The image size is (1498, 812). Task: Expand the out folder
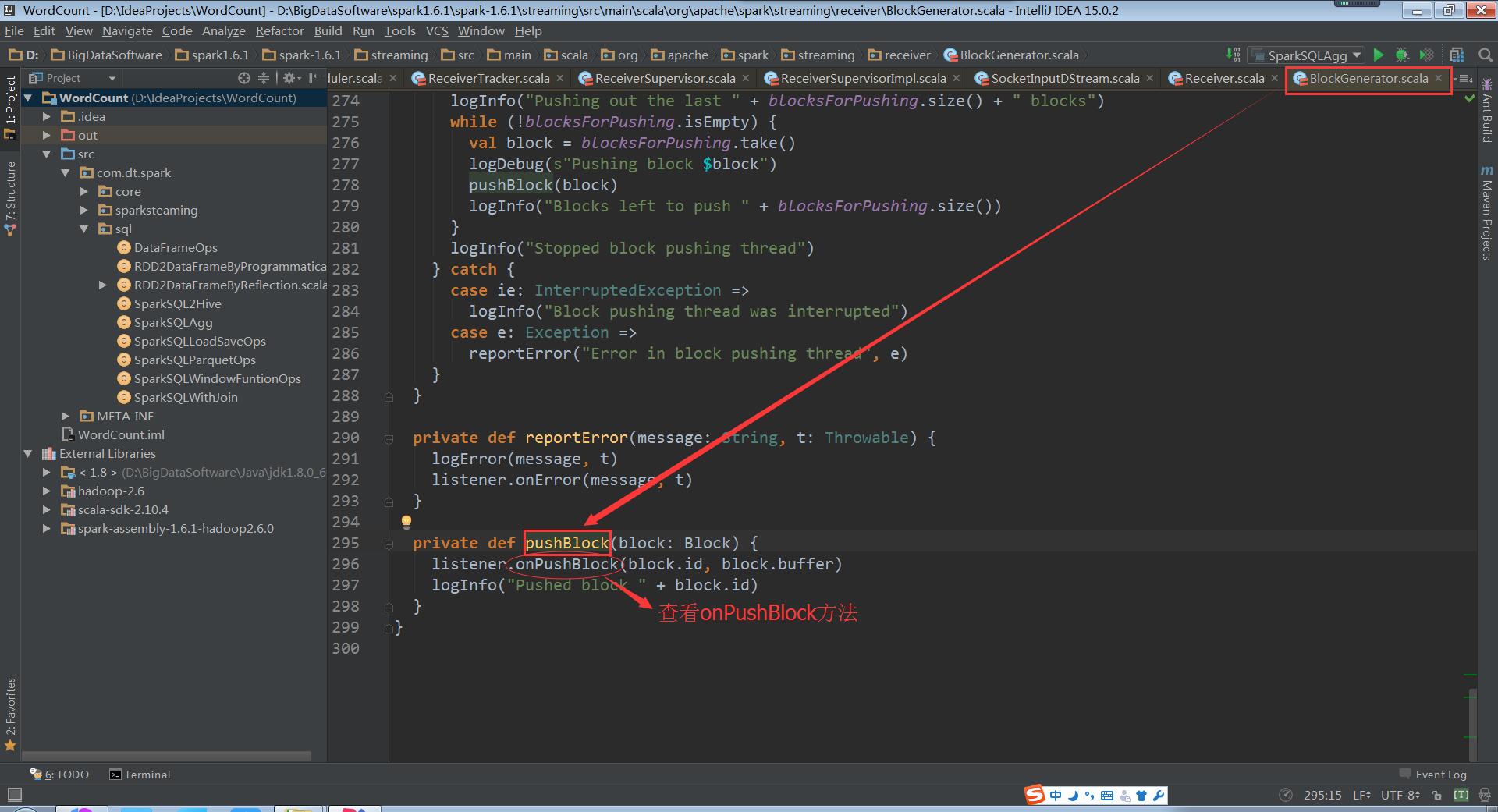pyautogui.click(x=46, y=135)
